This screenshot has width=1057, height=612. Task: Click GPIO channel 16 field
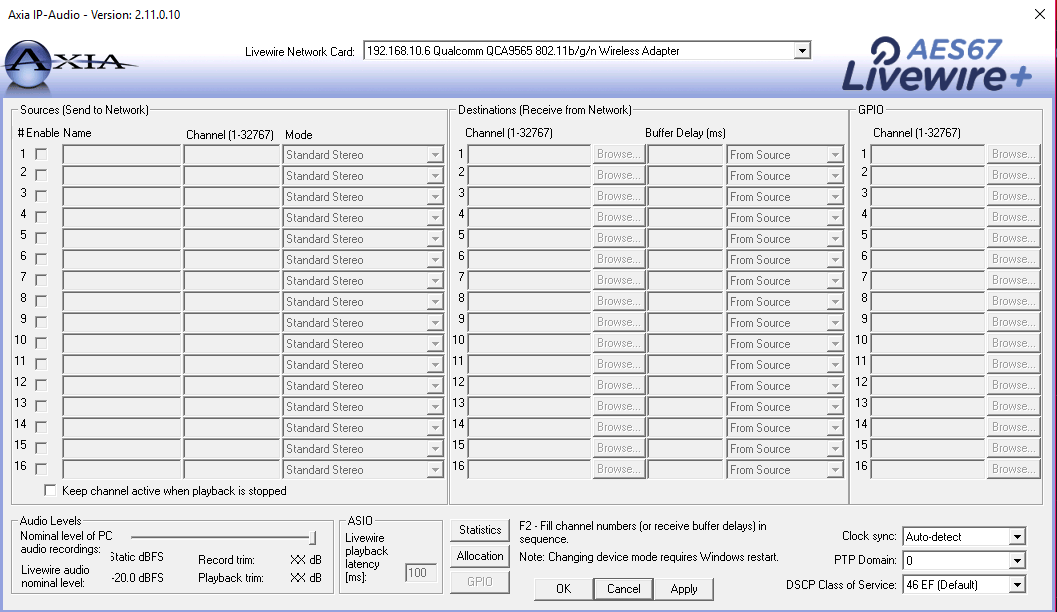928,469
